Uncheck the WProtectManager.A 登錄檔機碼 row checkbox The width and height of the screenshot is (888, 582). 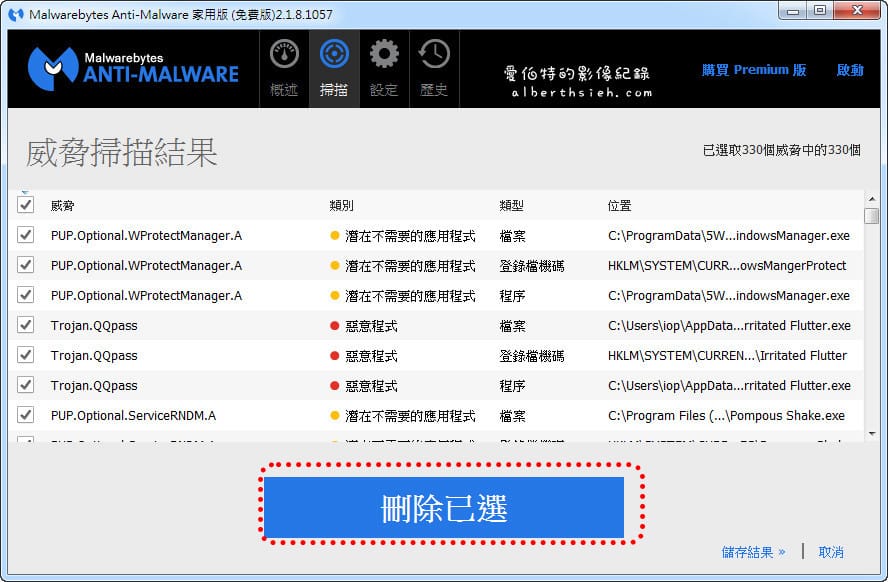point(25,265)
